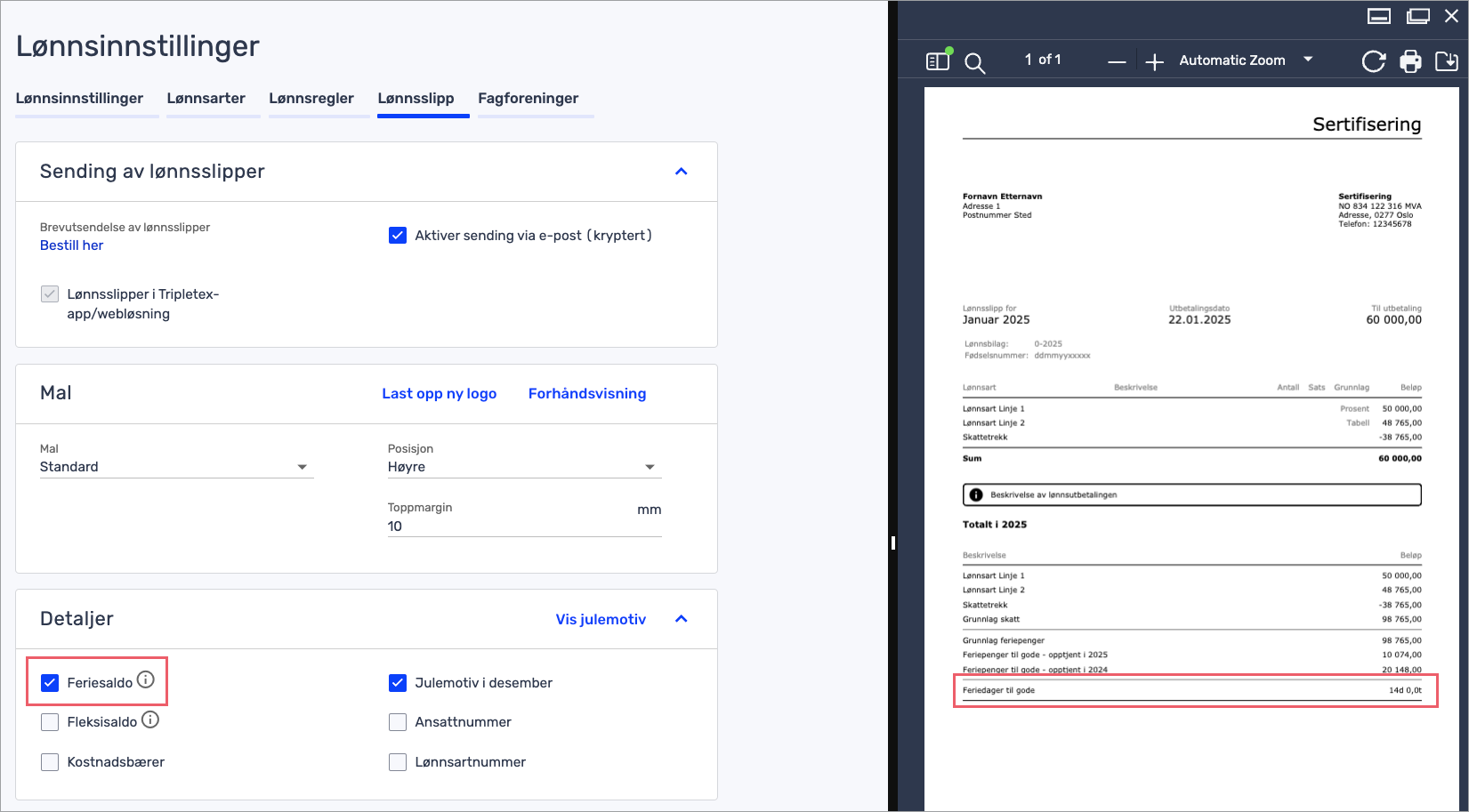Uncheck Julemotiv i desember
Image resolution: width=1469 pixels, height=812 pixels.
(398, 683)
